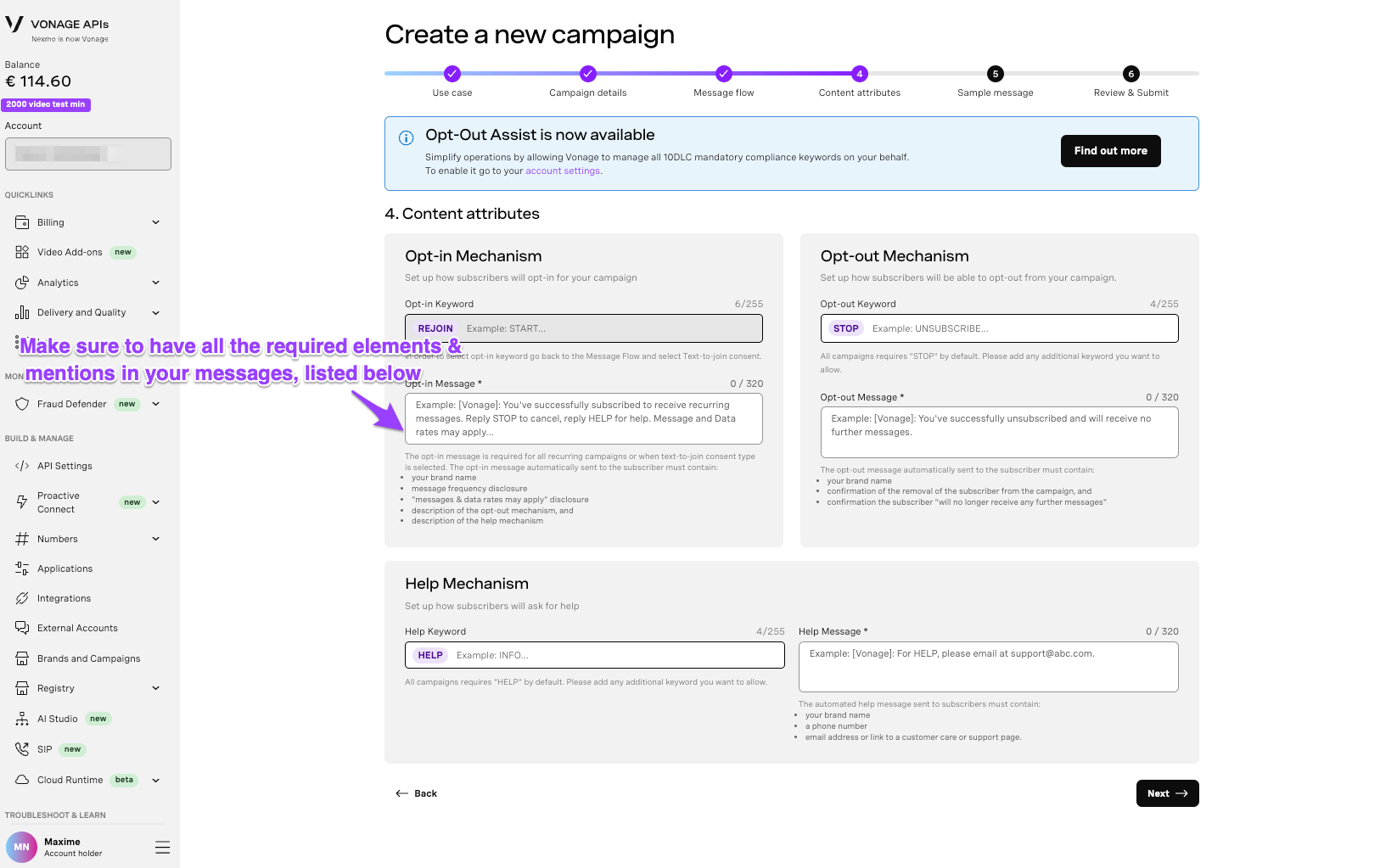1397x868 pixels.
Task: Click the Video Add-ons grid icon
Action: (x=22, y=252)
